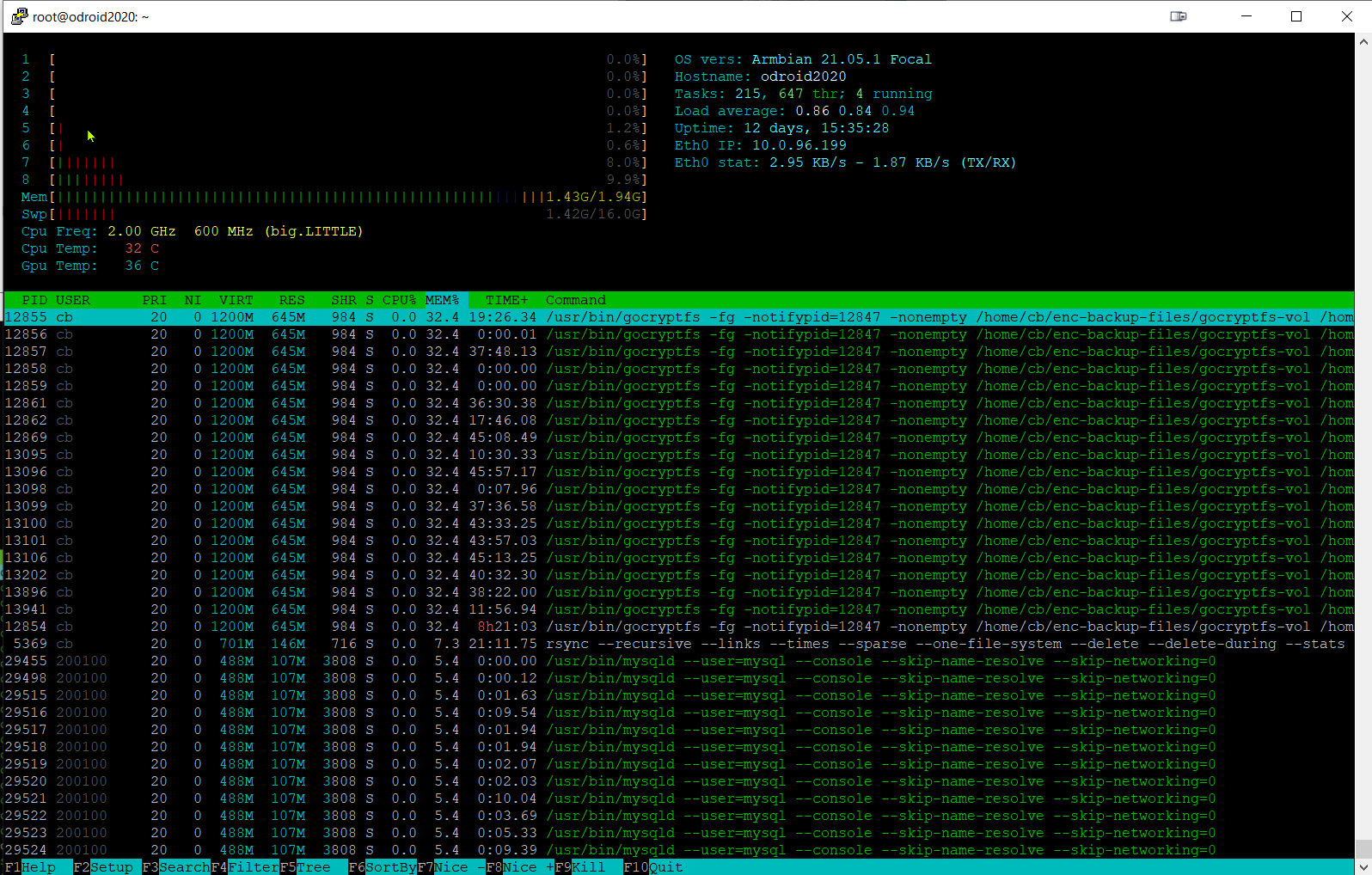The width and height of the screenshot is (1372, 875).
Task: Click the Cpu Freq 2.00 GHz line
Action: coord(193,231)
